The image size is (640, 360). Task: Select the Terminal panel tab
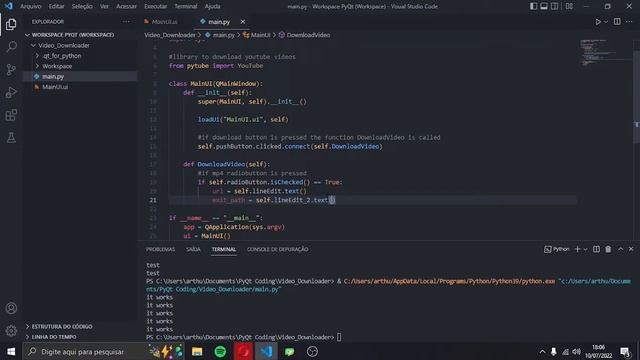[x=224, y=249]
